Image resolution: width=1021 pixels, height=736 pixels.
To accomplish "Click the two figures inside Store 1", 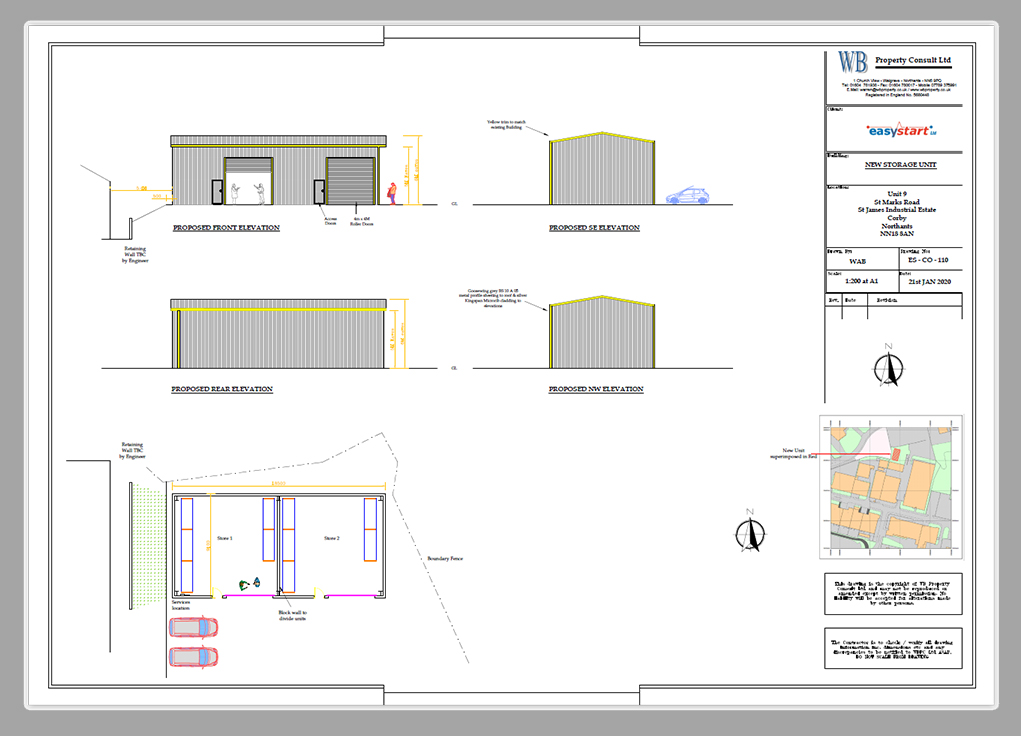I will [250, 584].
